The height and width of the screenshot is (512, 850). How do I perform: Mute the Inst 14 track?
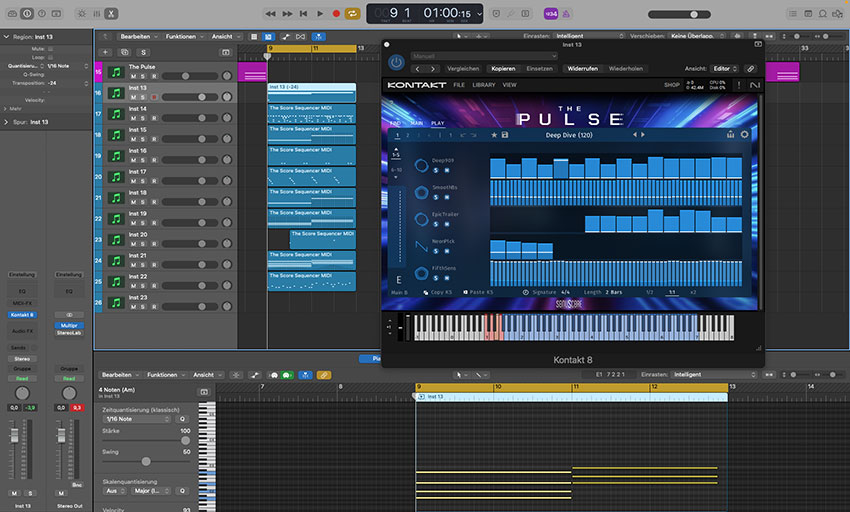132,118
